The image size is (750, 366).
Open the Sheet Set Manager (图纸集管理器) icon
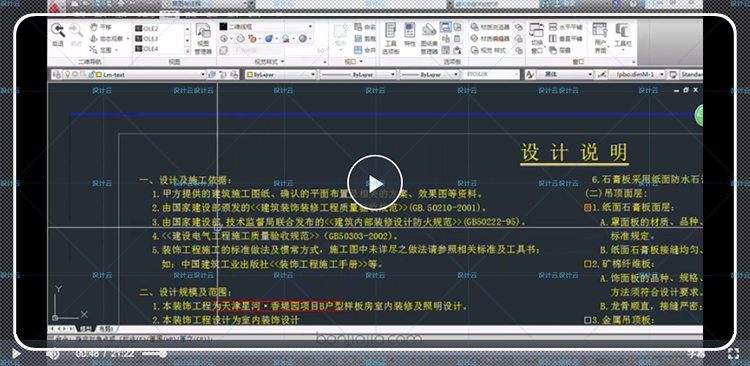[x=429, y=38]
